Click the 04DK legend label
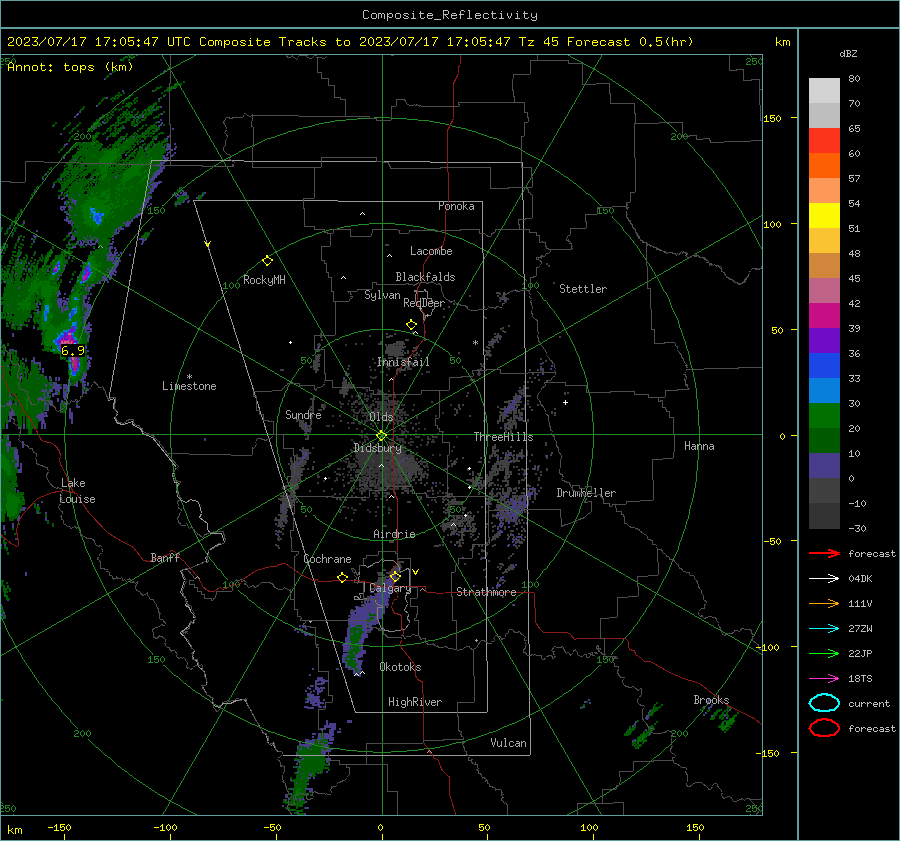 (x=860, y=579)
